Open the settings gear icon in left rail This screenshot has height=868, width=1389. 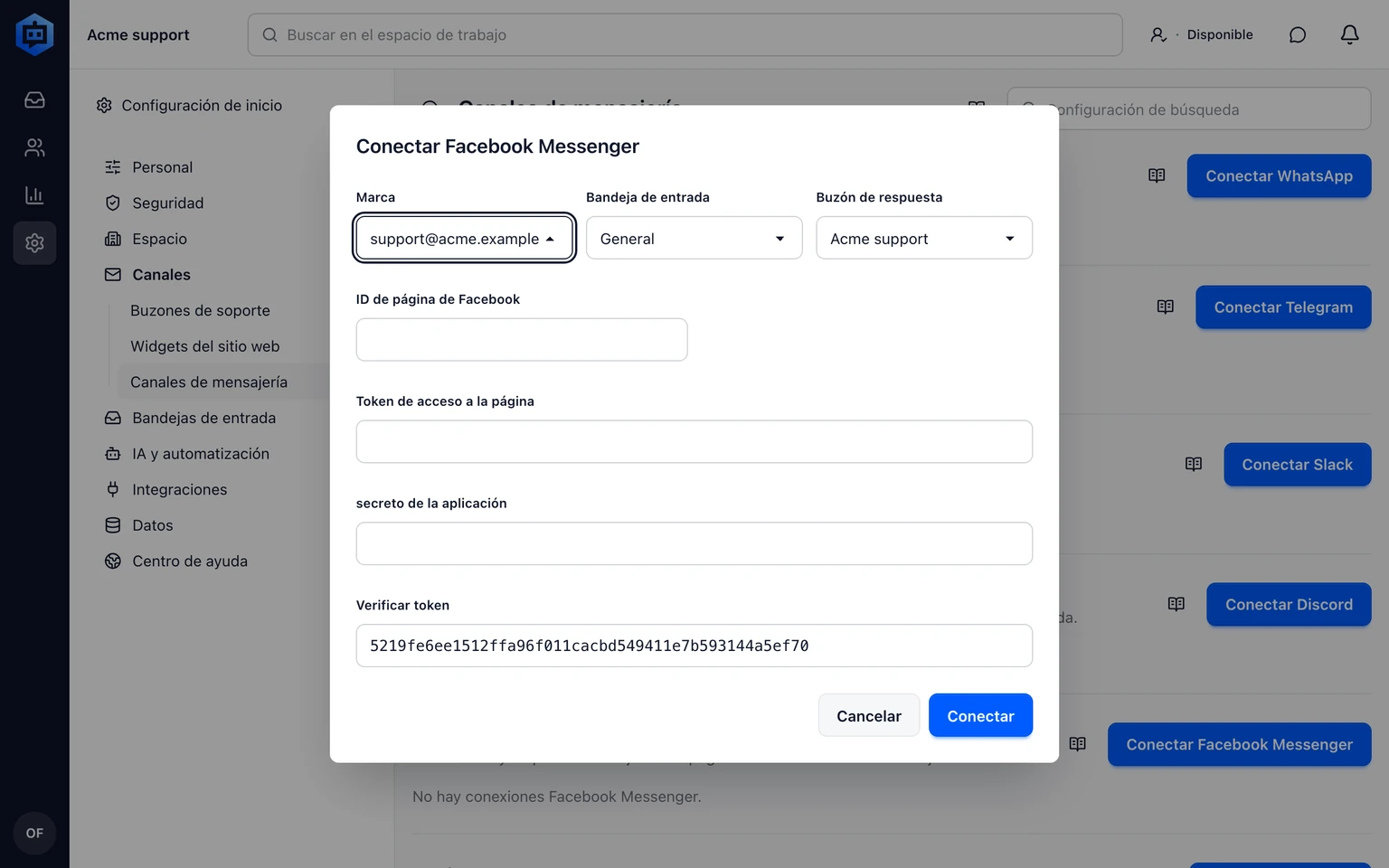pyautogui.click(x=34, y=243)
